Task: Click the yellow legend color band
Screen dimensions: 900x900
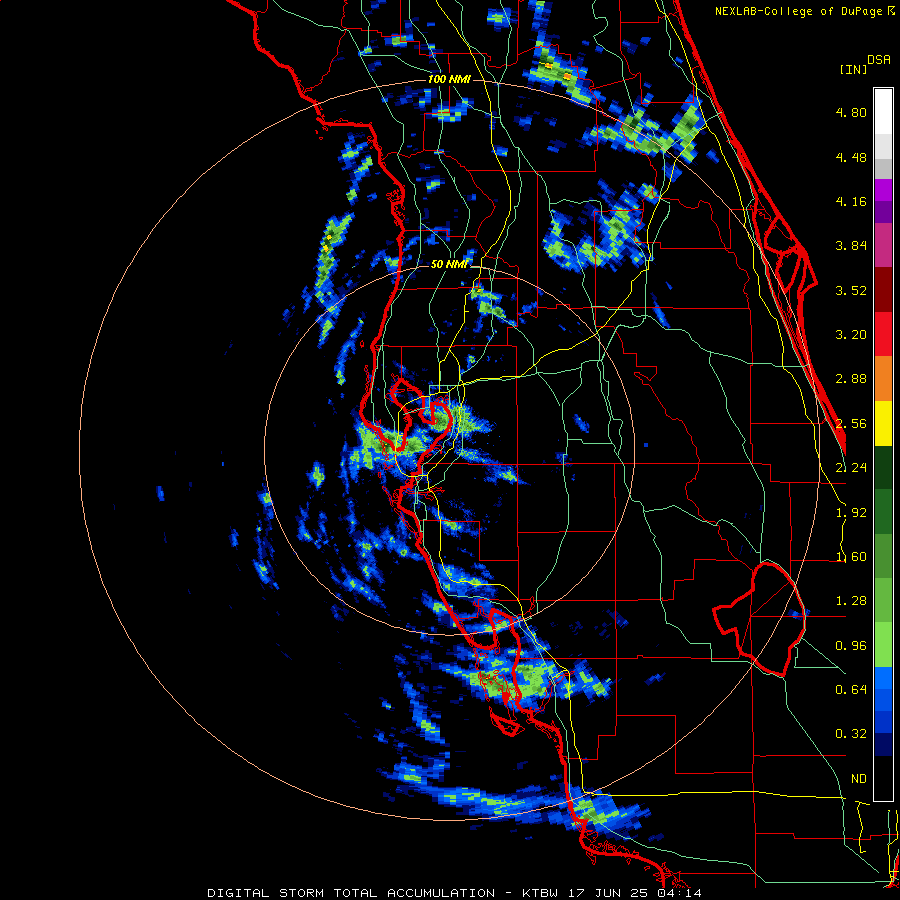Action: pos(883,423)
